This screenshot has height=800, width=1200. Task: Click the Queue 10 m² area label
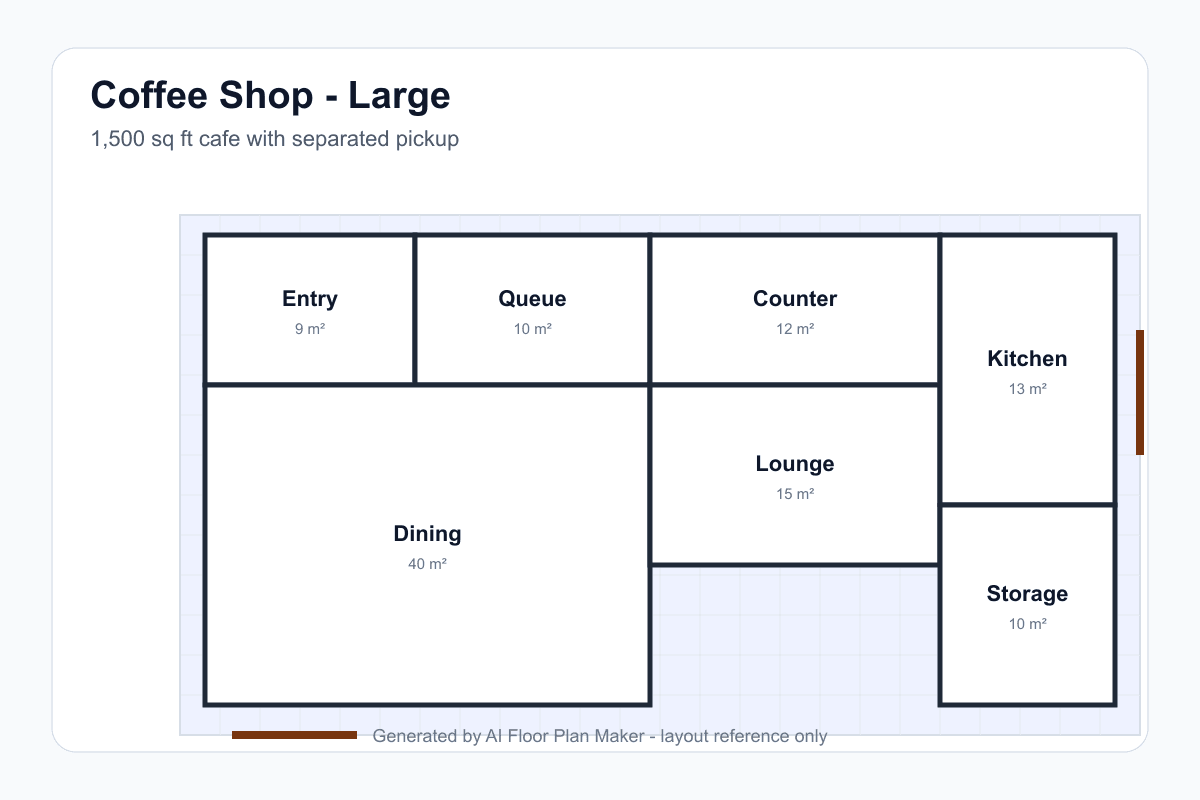533,329
